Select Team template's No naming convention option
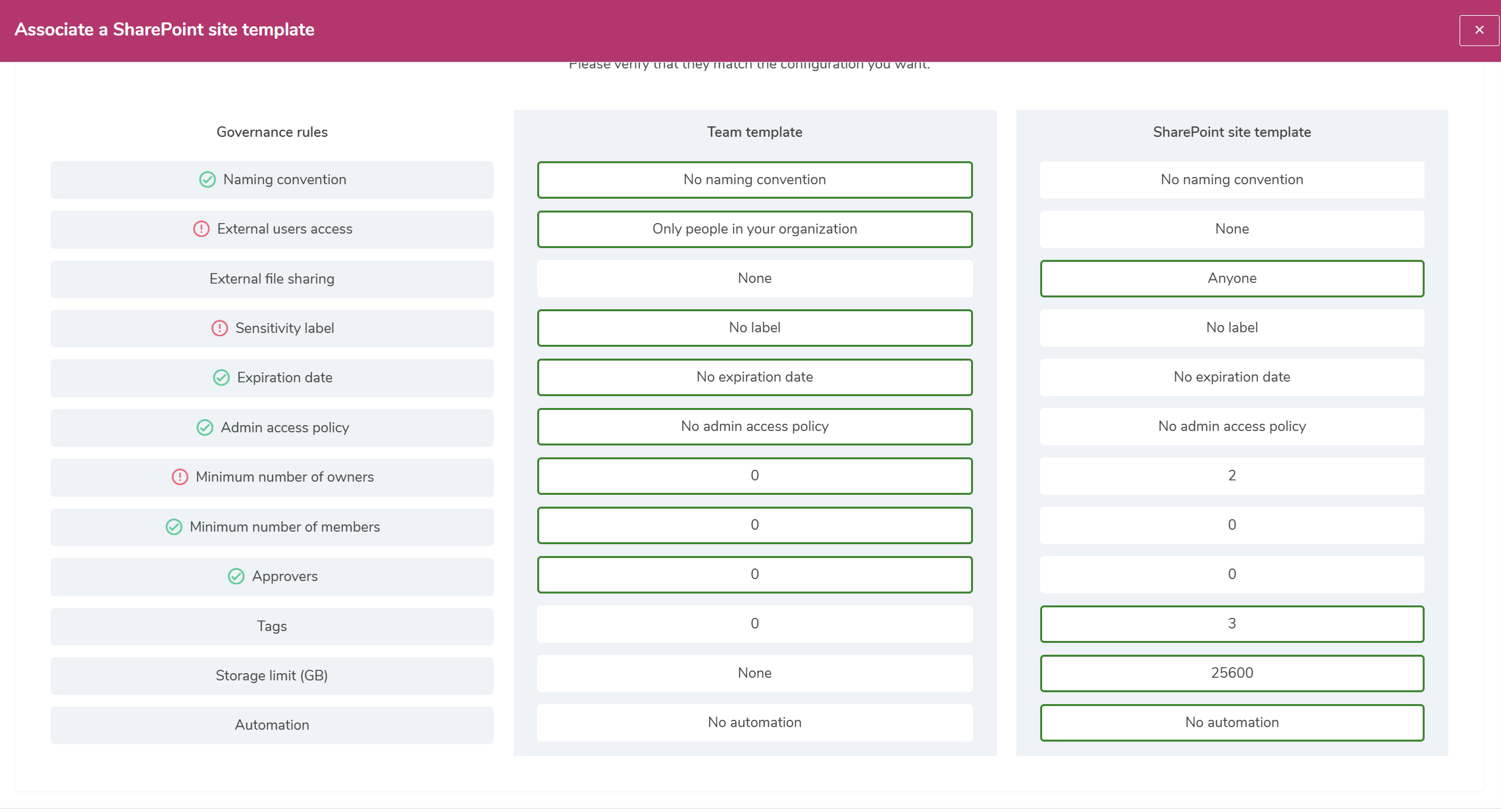The image size is (1501, 812). pyautogui.click(x=754, y=180)
